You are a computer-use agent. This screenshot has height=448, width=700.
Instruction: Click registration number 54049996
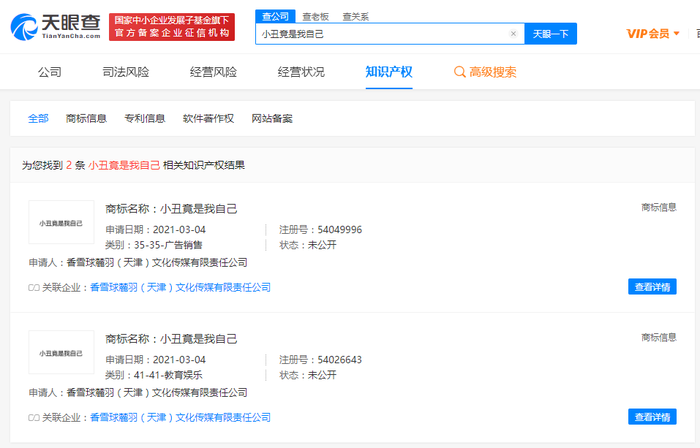click(340, 230)
